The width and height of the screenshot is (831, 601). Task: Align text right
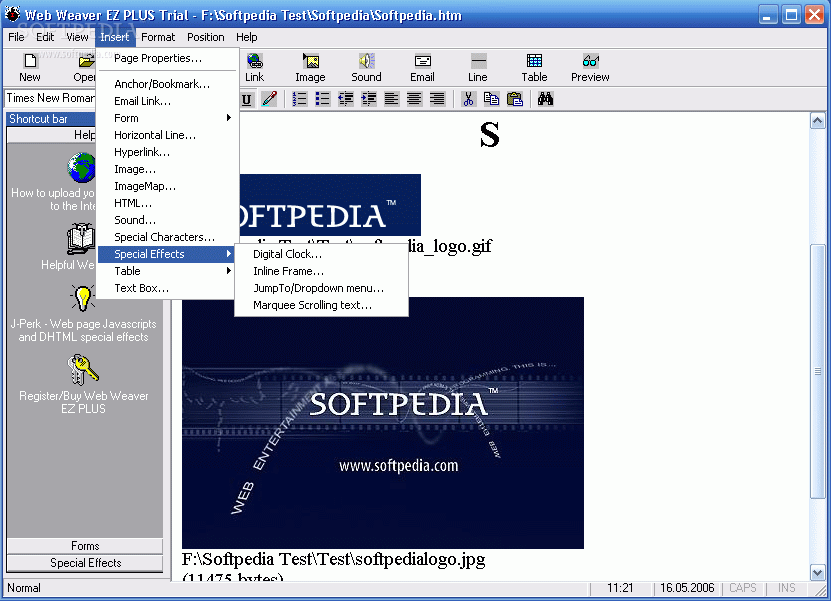[x=437, y=99]
